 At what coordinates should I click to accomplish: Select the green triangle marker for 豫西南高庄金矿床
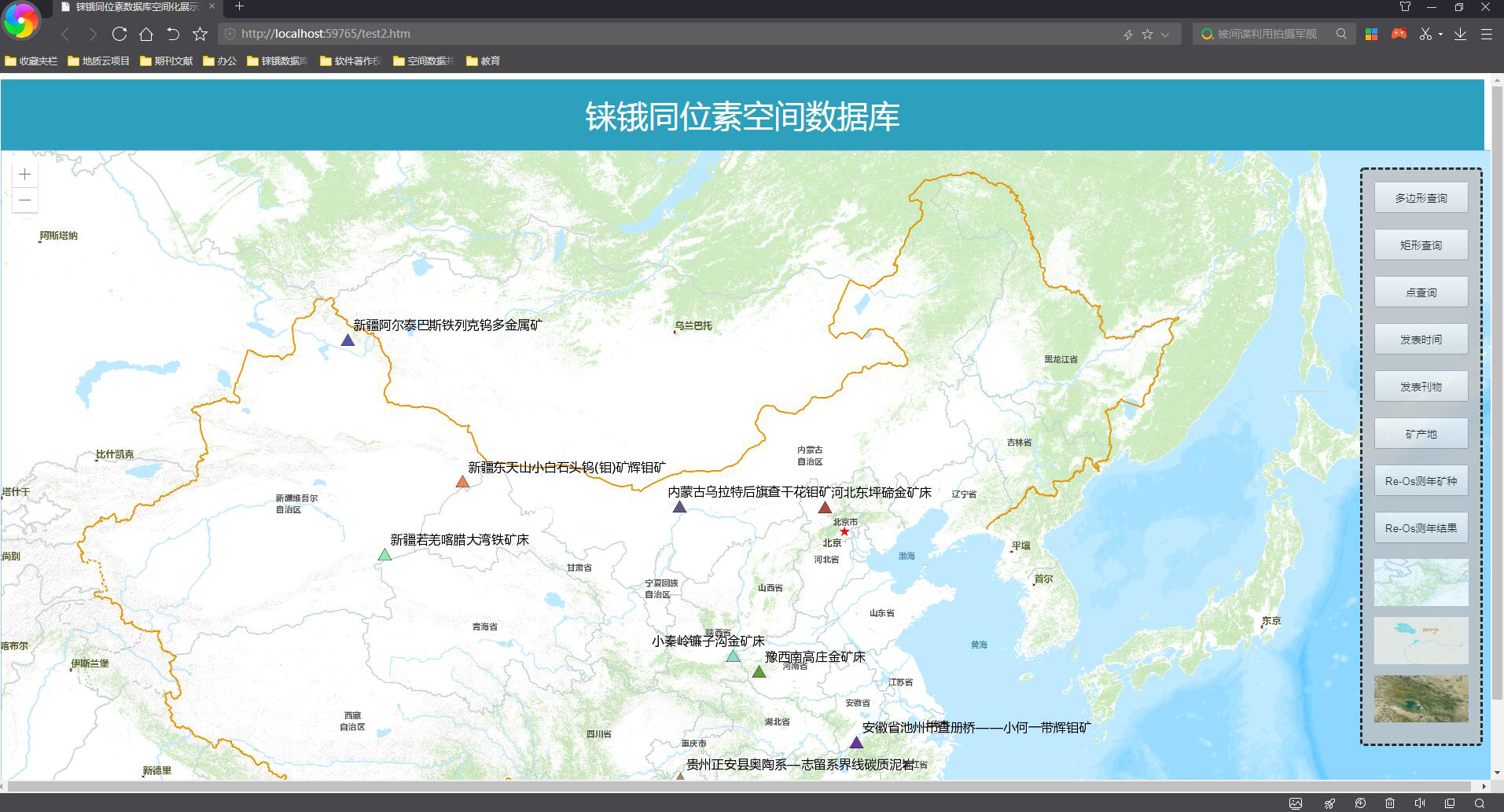click(759, 672)
